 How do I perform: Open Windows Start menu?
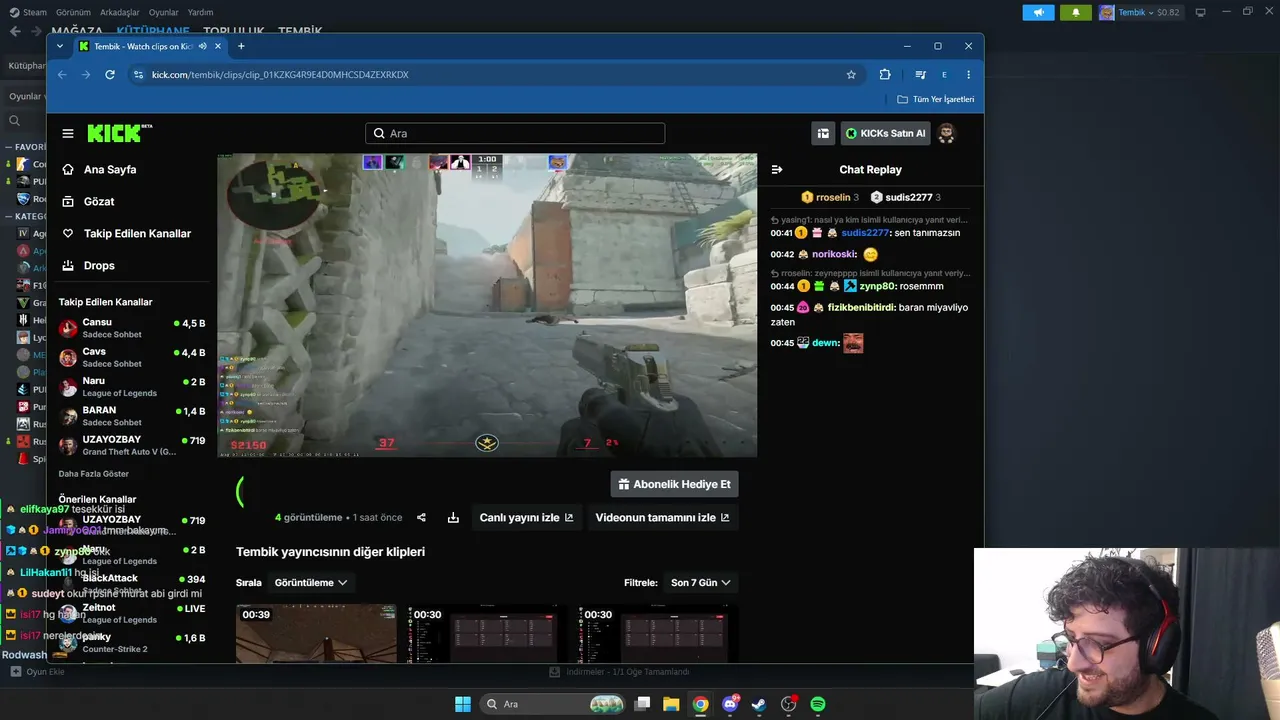pyautogui.click(x=463, y=704)
